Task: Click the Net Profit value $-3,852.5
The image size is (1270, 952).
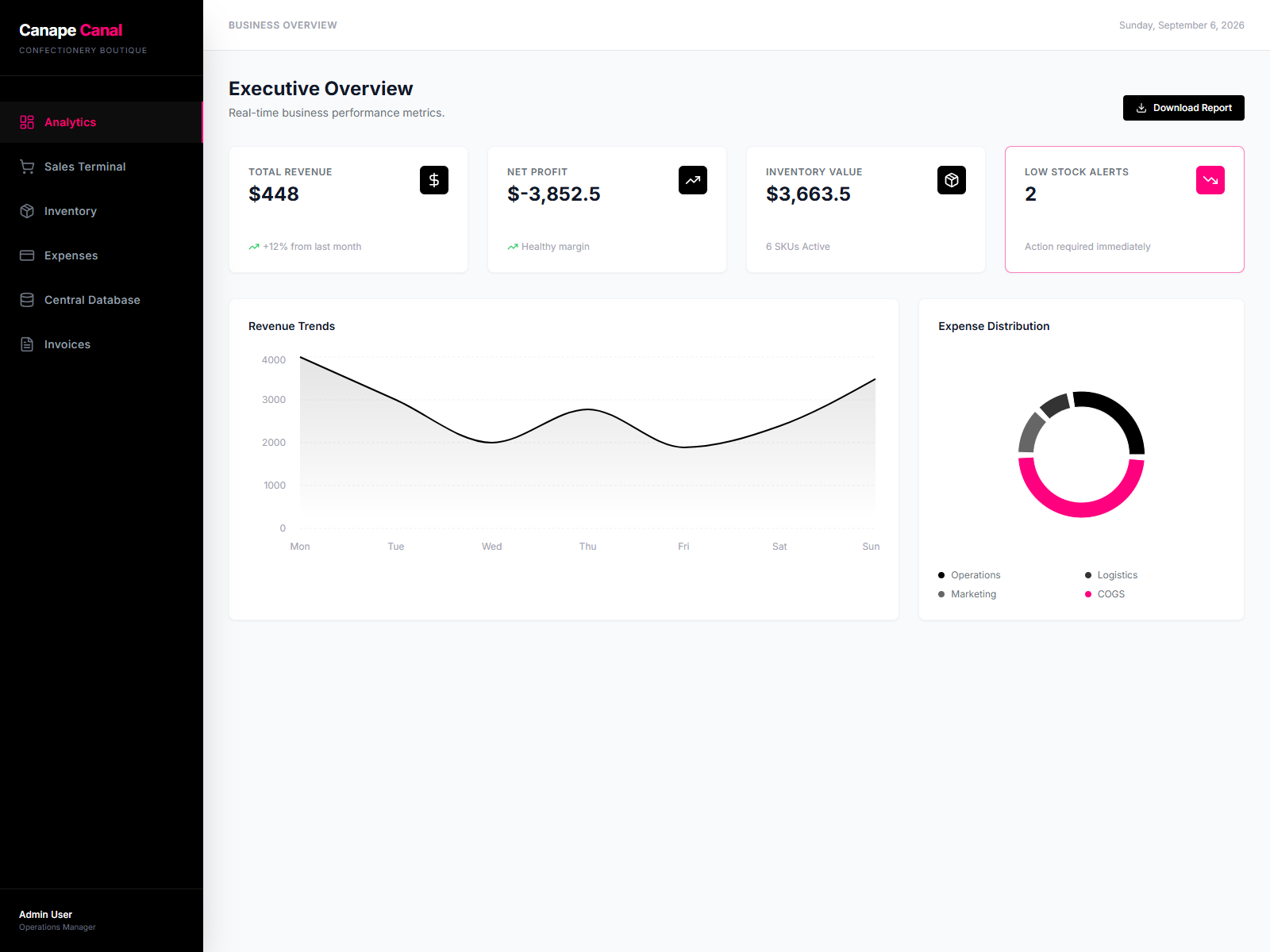Action: [554, 194]
